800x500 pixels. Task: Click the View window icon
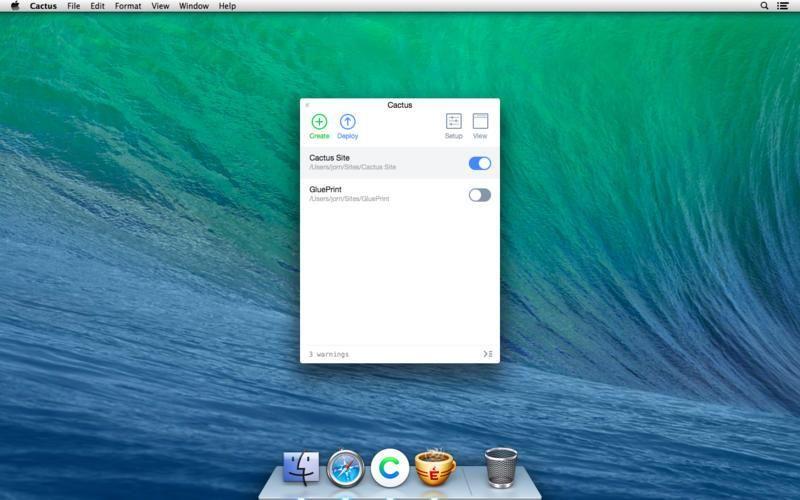click(x=480, y=121)
